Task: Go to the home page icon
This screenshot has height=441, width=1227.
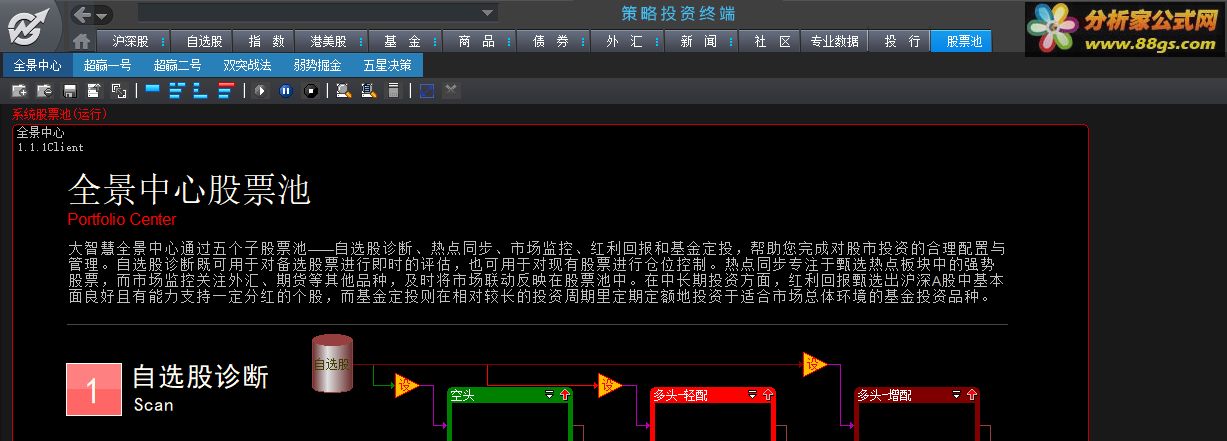Action: coord(82,41)
